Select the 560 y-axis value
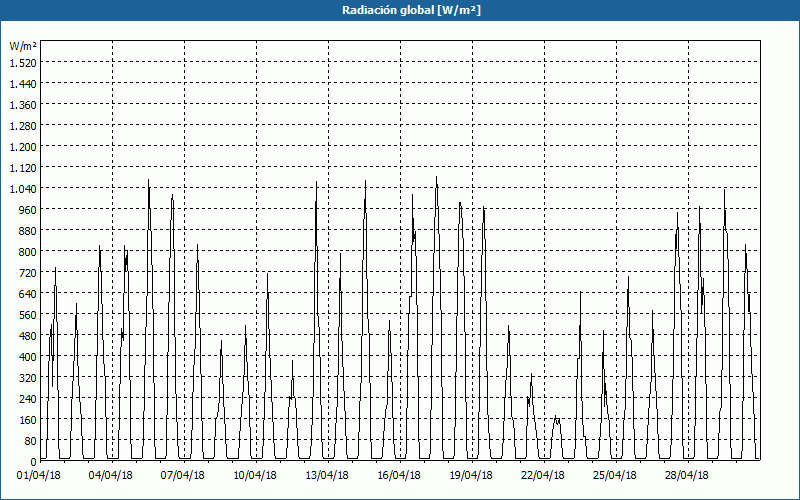Viewport: 800px width, 500px height. (29, 315)
